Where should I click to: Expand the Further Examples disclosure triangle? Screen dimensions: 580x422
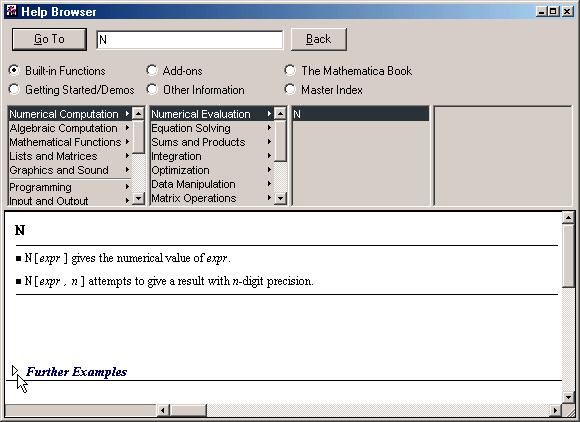tap(14, 371)
